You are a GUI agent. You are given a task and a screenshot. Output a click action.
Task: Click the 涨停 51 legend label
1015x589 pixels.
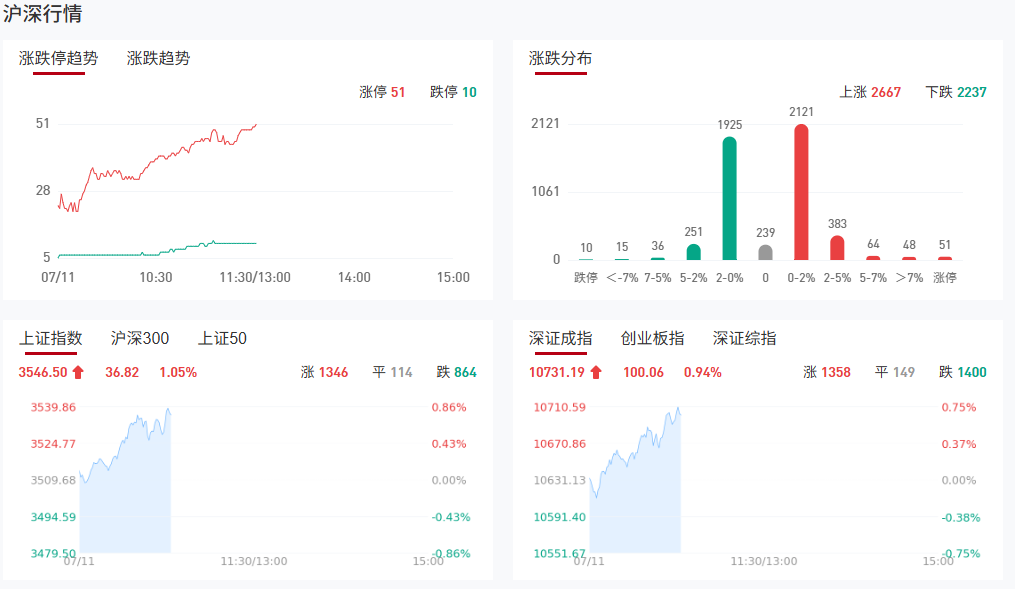click(x=382, y=92)
